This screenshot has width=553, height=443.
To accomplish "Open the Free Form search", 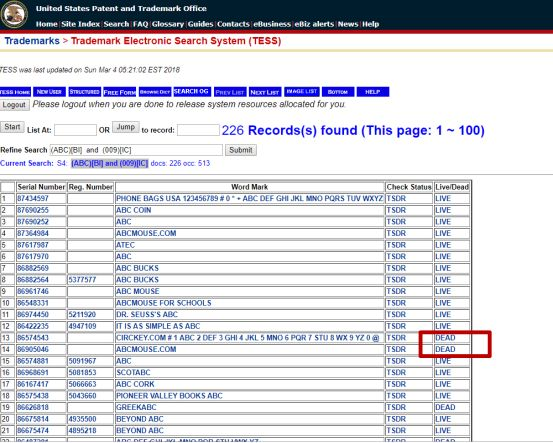I will tap(120, 92).
